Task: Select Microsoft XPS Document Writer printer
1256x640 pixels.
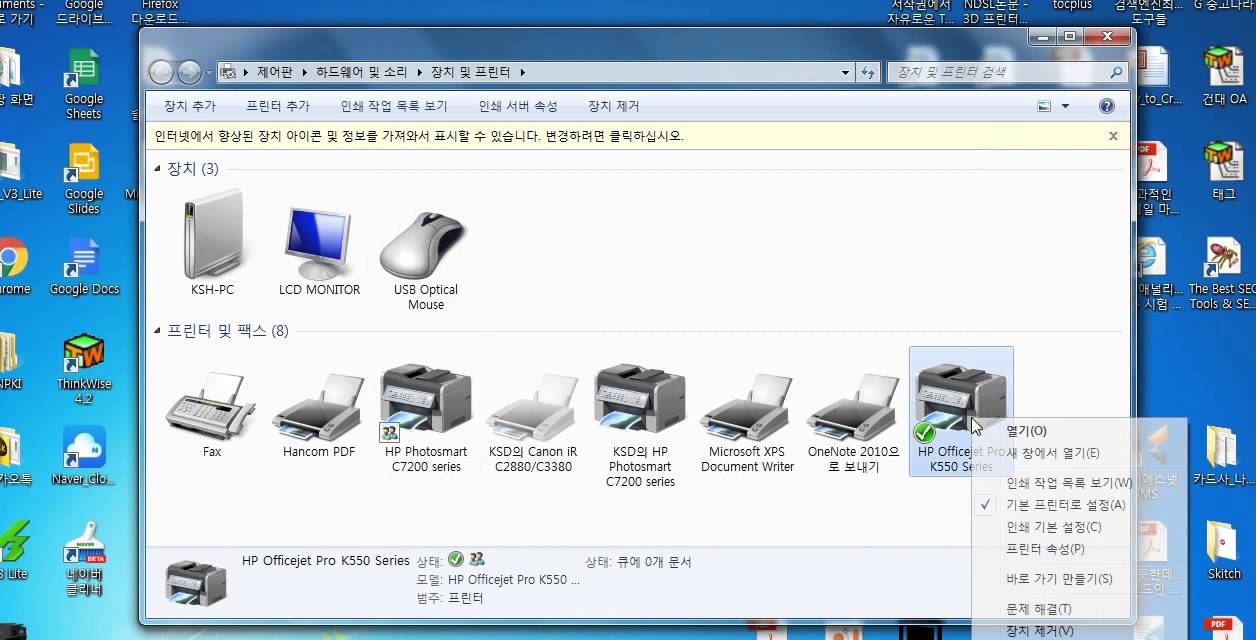Action: 747,407
